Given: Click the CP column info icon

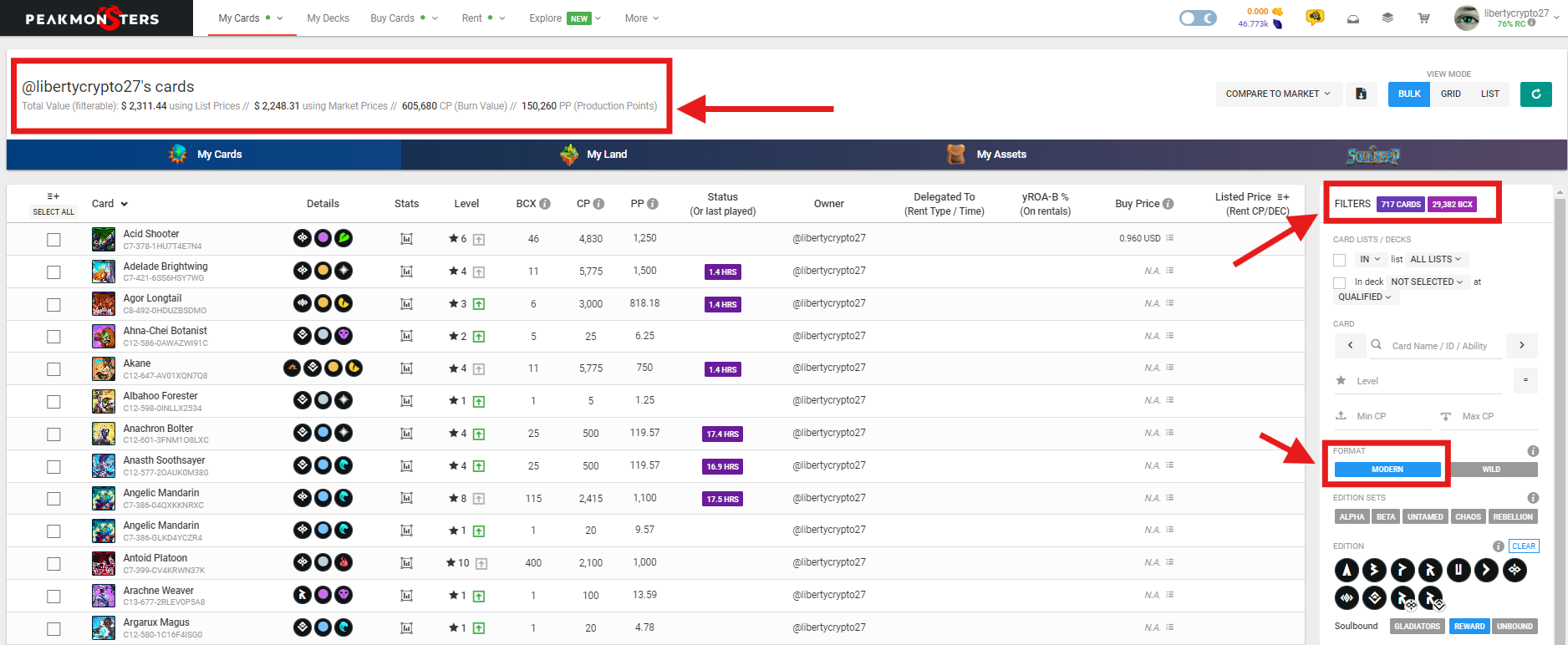Looking at the screenshot, I should tap(598, 204).
